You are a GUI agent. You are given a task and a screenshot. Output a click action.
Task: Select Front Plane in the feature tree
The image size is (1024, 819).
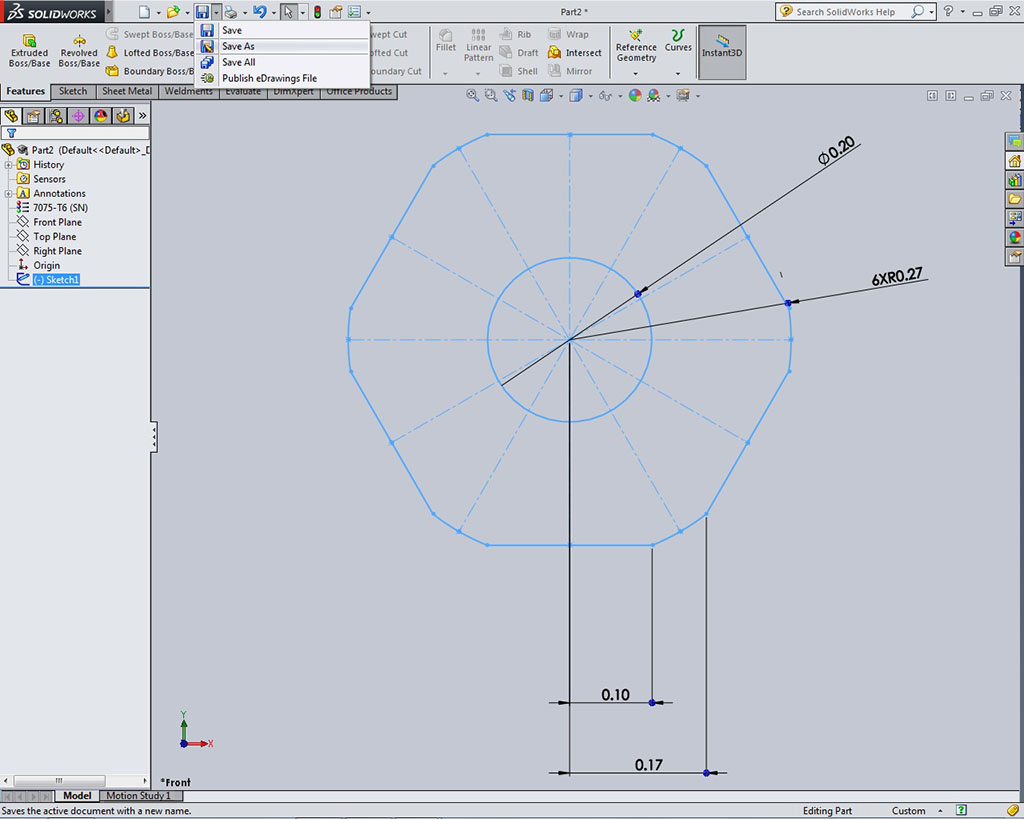coord(57,222)
